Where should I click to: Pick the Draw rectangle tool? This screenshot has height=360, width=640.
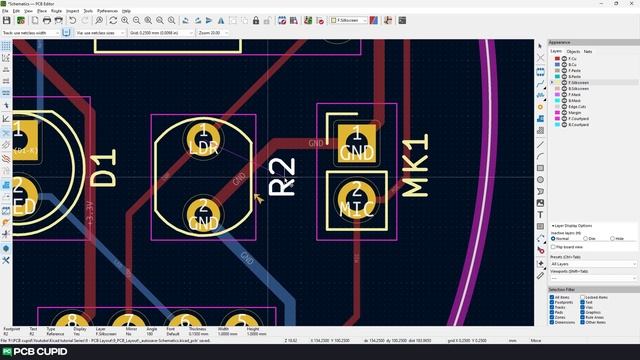[x=540, y=168]
